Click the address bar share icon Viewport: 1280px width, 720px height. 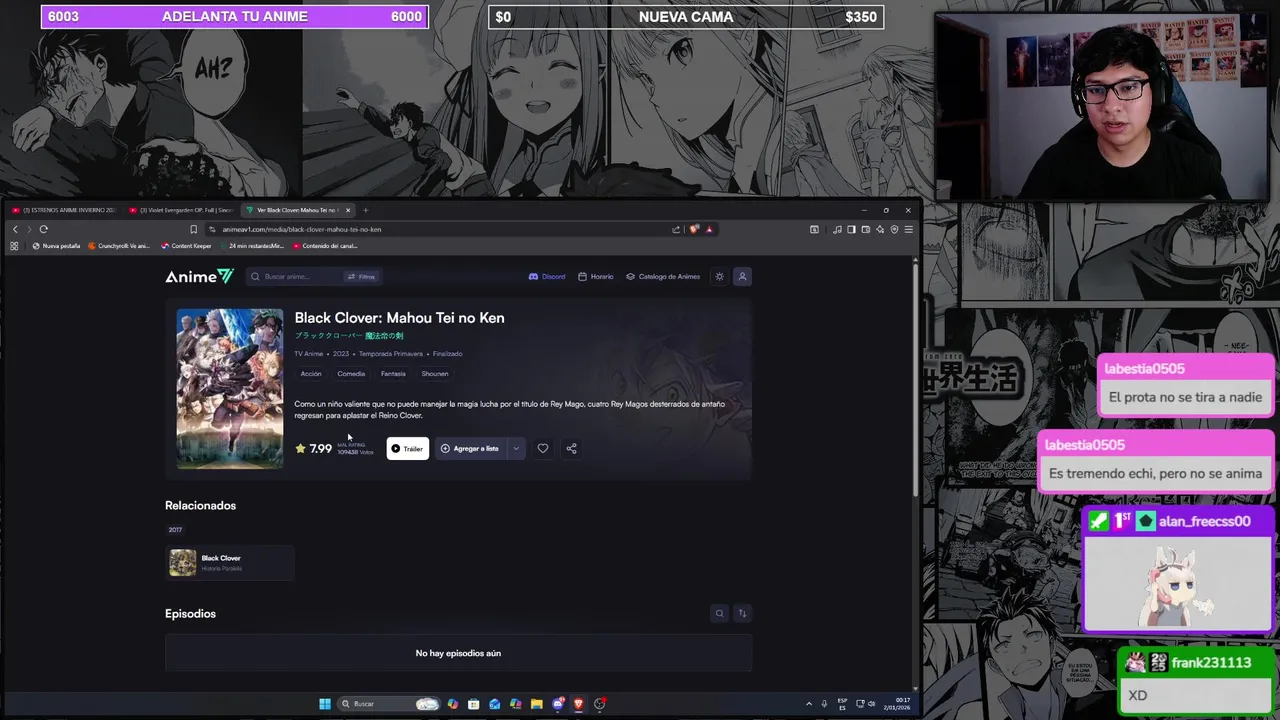[676, 230]
